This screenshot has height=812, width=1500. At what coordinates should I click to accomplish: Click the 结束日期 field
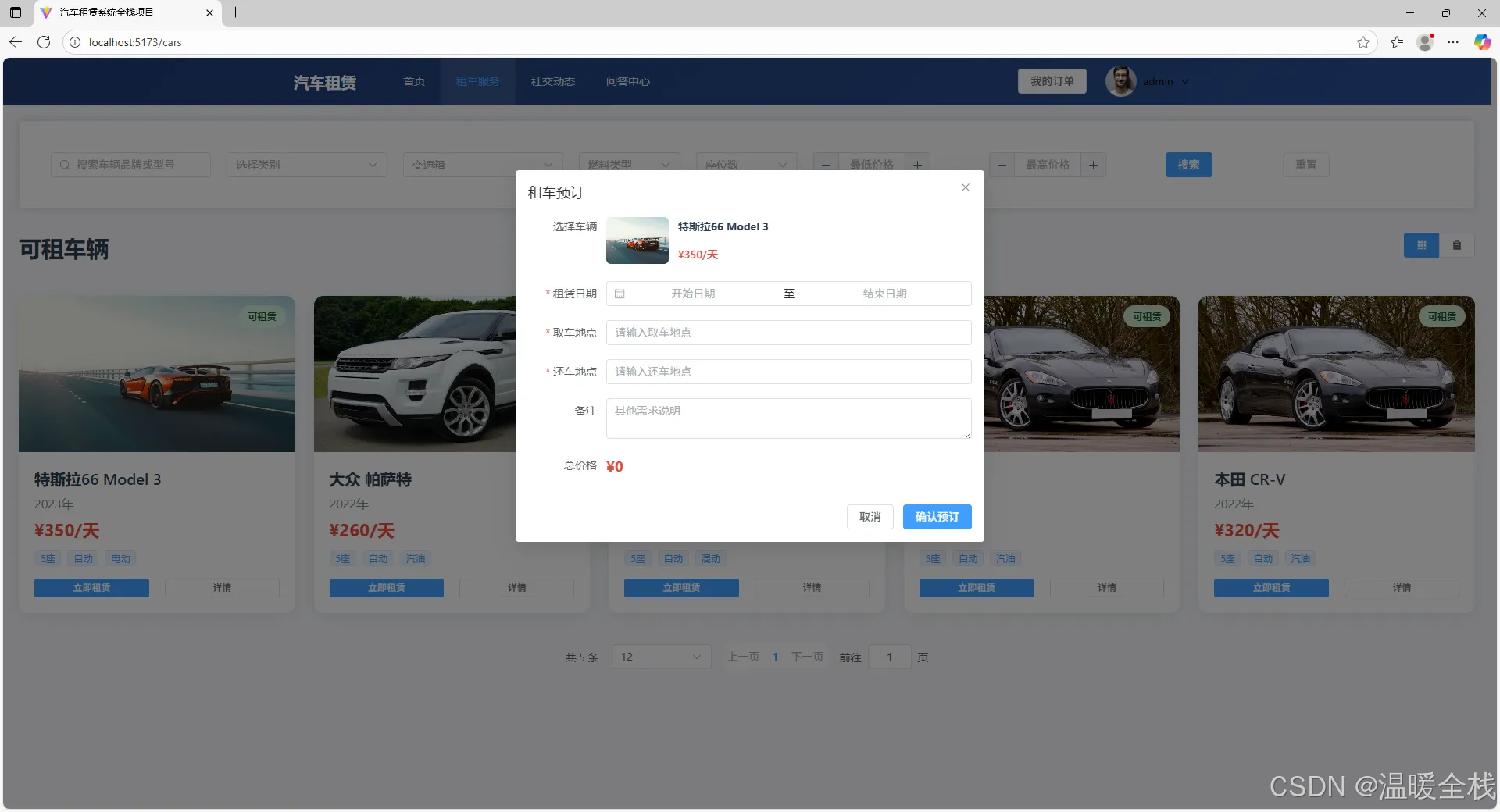tap(884, 294)
